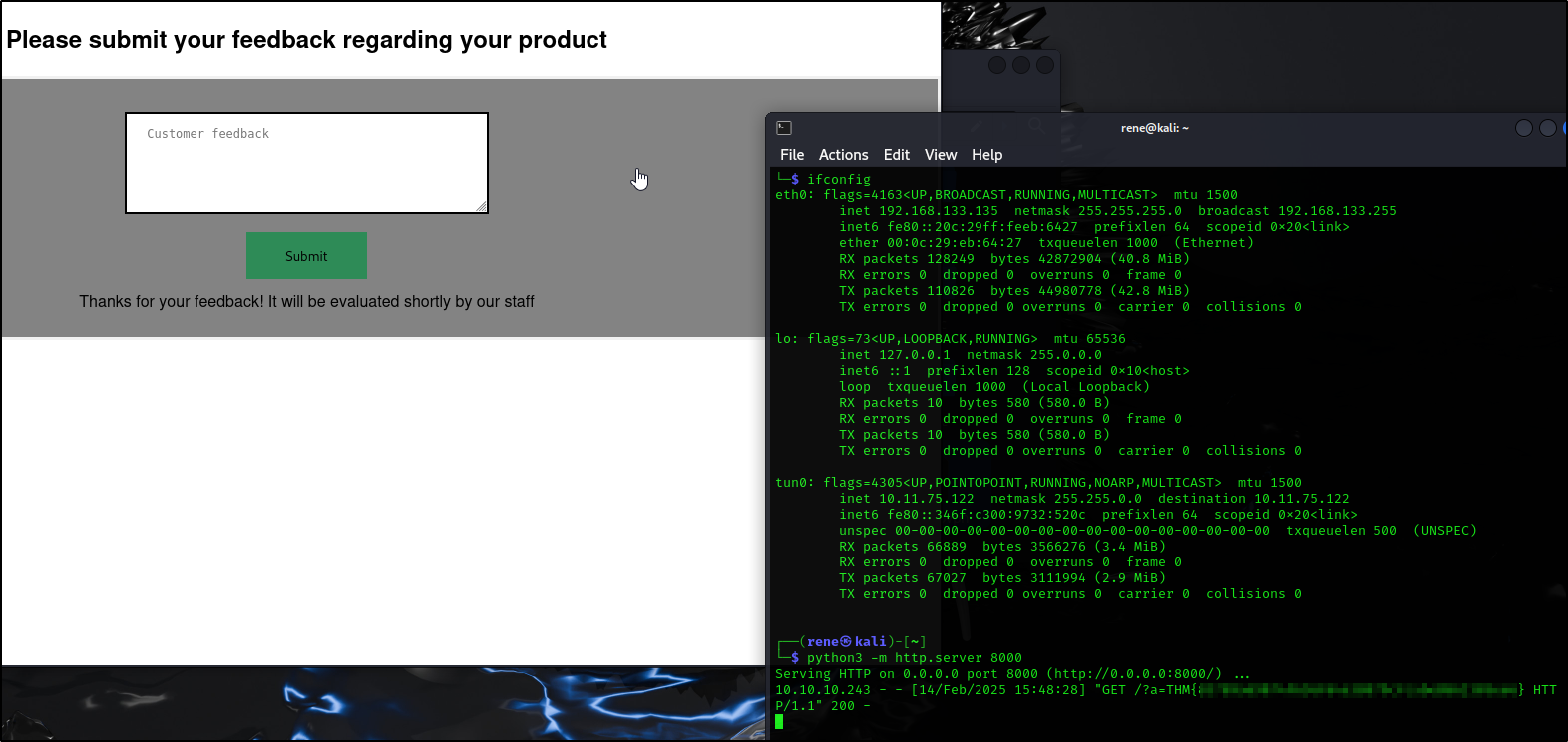Click the ifconfig command in terminal
The height and width of the screenshot is (742, 1568).
pyautogui.click(x=838, y=180)
